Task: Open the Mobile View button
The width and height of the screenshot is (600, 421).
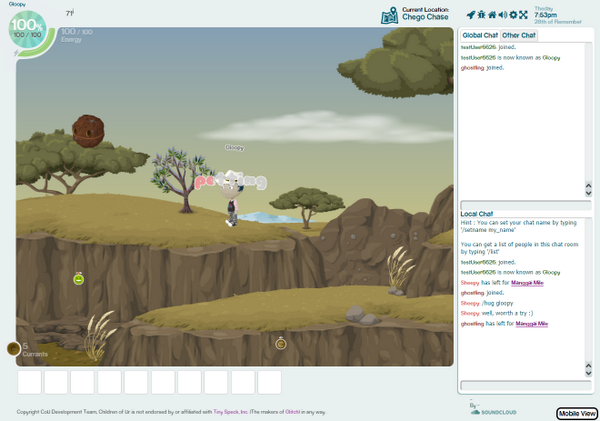Action: pyautogui.click(x=577, y=413)
